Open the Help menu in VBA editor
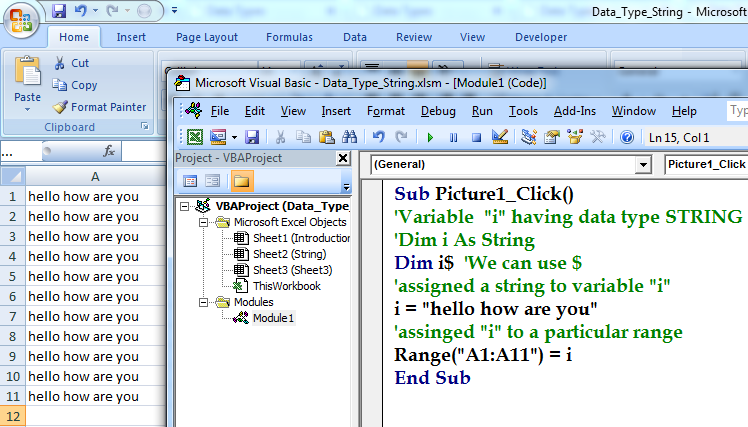Viewport: 748px width, 427px height. coord(684,111)
